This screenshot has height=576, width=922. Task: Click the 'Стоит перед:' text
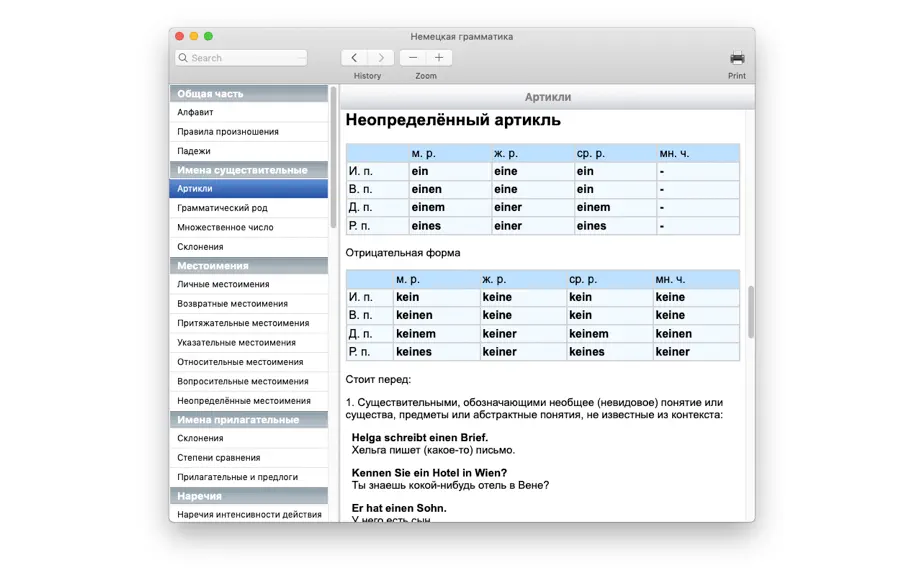[378, 380]
